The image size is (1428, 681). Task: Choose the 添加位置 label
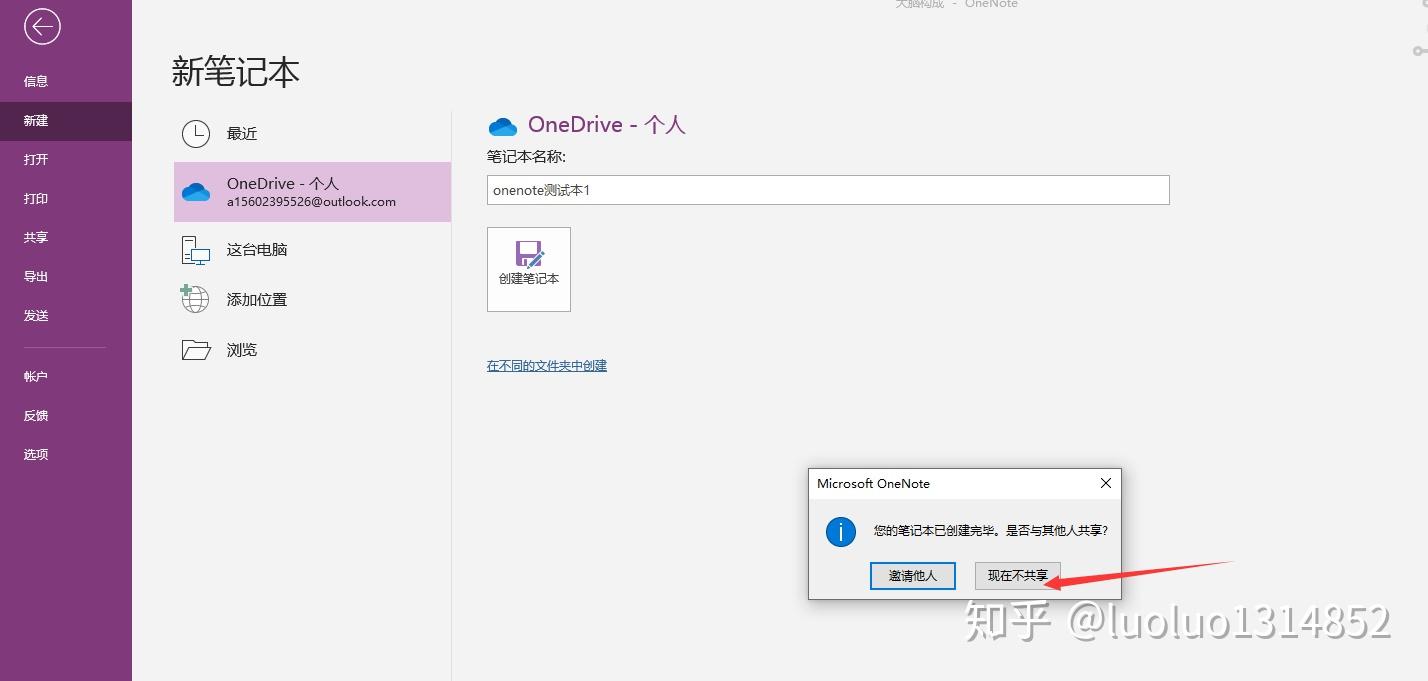click(x=257, y=299)
